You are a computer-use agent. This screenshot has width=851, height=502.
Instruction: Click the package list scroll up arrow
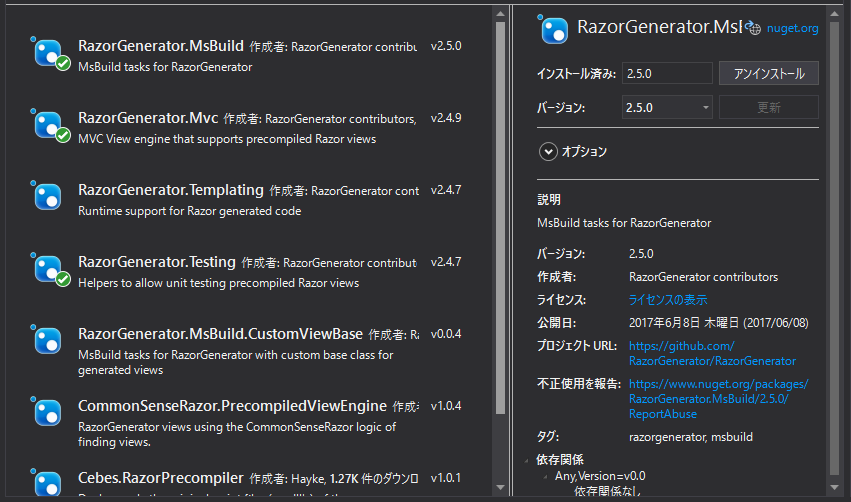point(500,14)
